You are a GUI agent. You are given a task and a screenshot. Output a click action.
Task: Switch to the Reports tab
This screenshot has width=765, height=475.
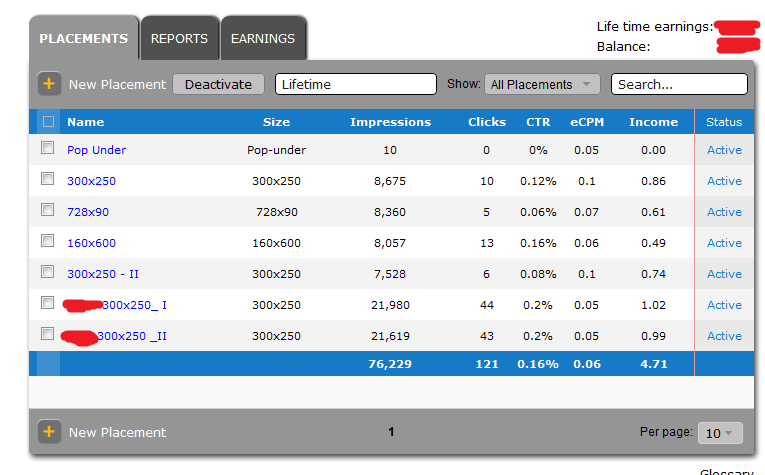179,39
